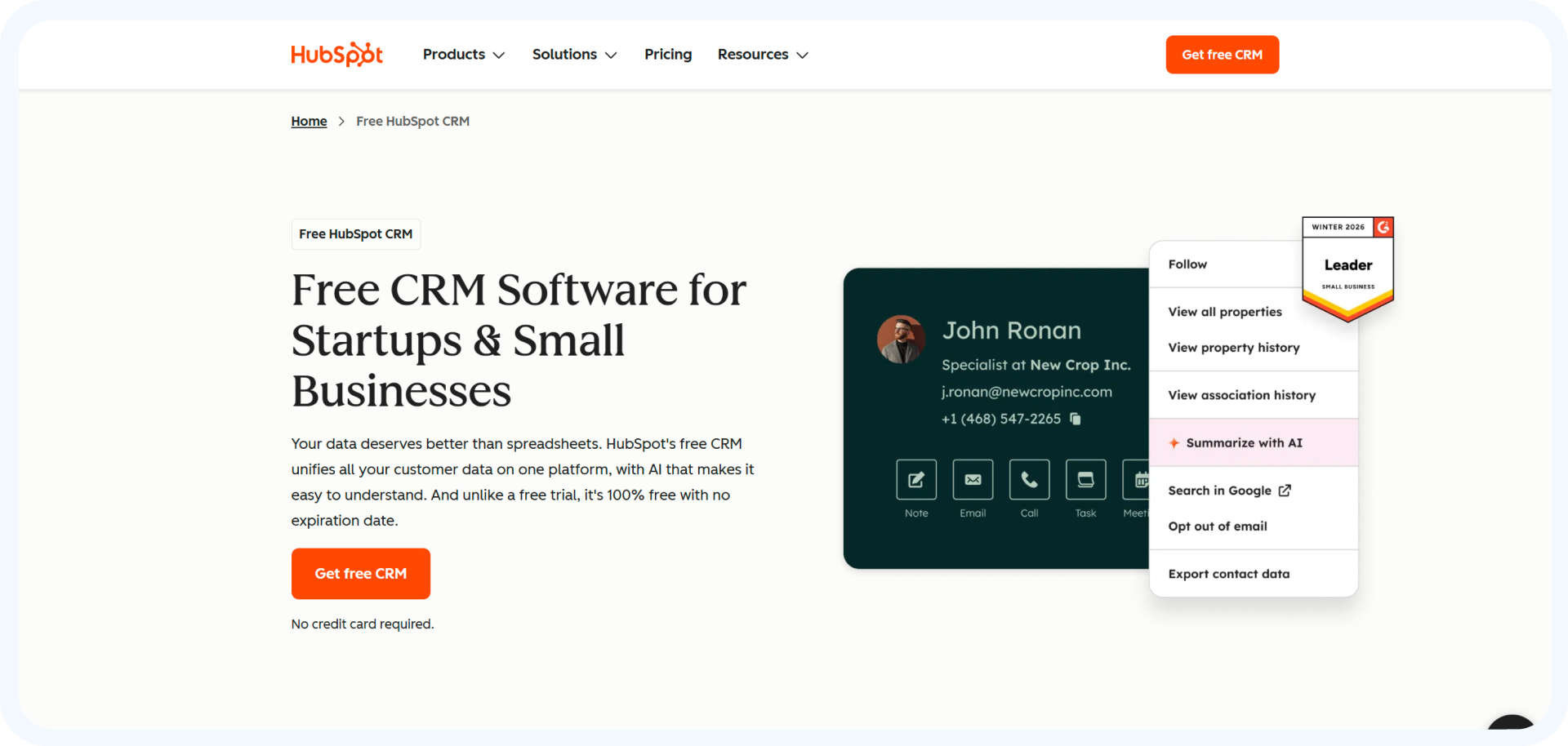Open the Meeting icon on the contact card
This screenshot has width=1568, height=746.
1138,480
